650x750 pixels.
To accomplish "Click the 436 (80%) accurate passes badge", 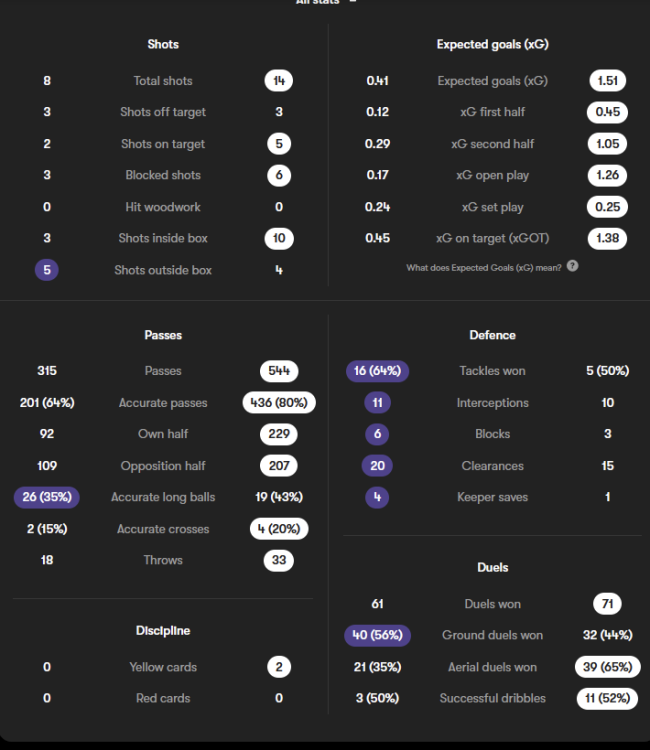I will [278, 403].
